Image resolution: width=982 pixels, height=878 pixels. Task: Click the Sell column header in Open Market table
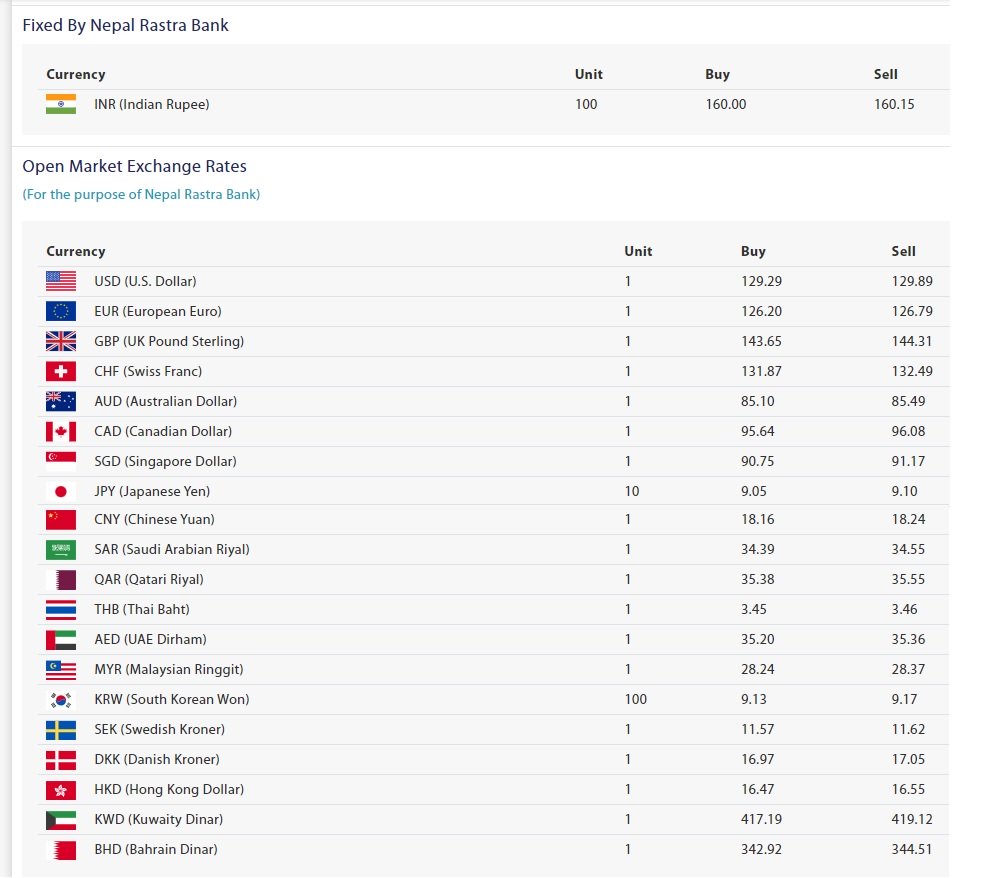click(x=903, y=251)
